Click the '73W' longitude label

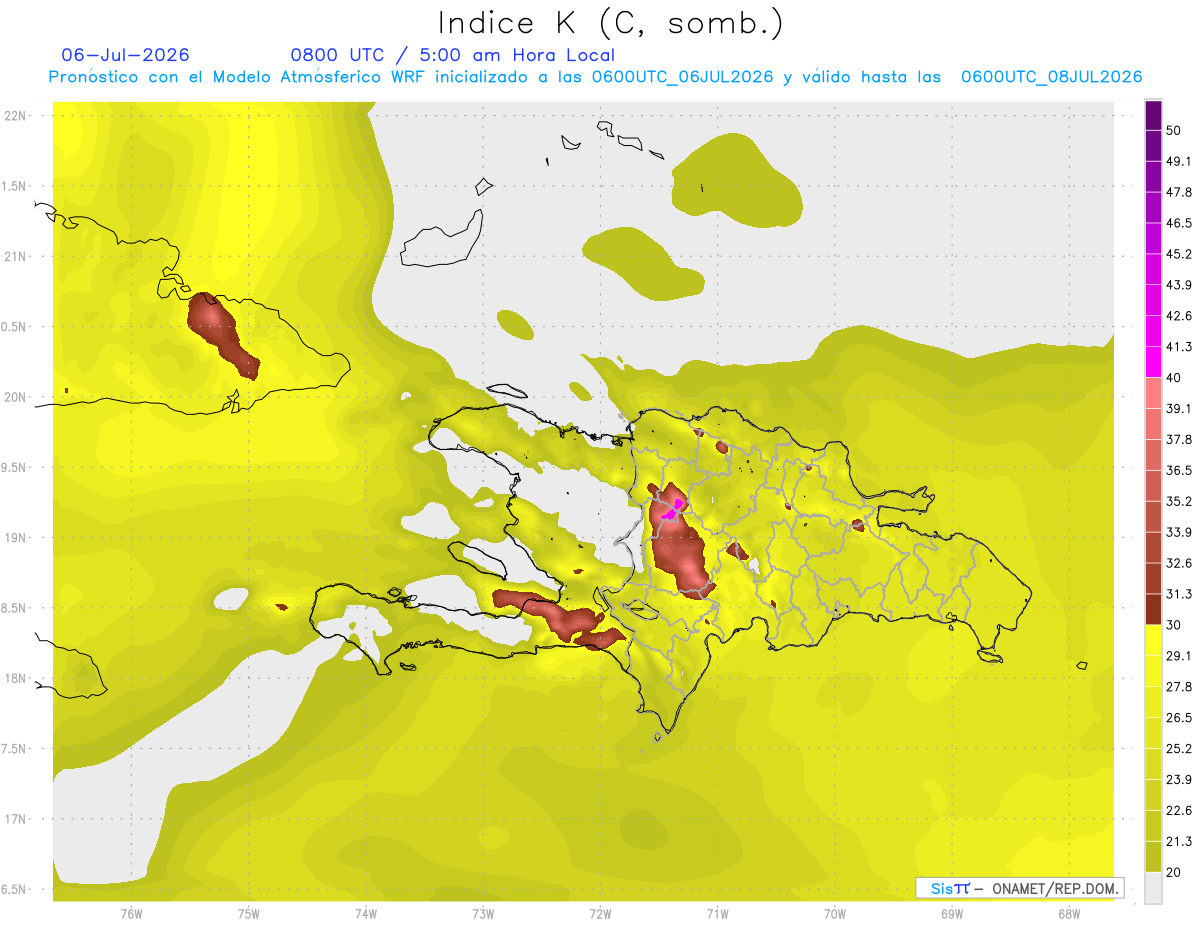click(483, 913)
